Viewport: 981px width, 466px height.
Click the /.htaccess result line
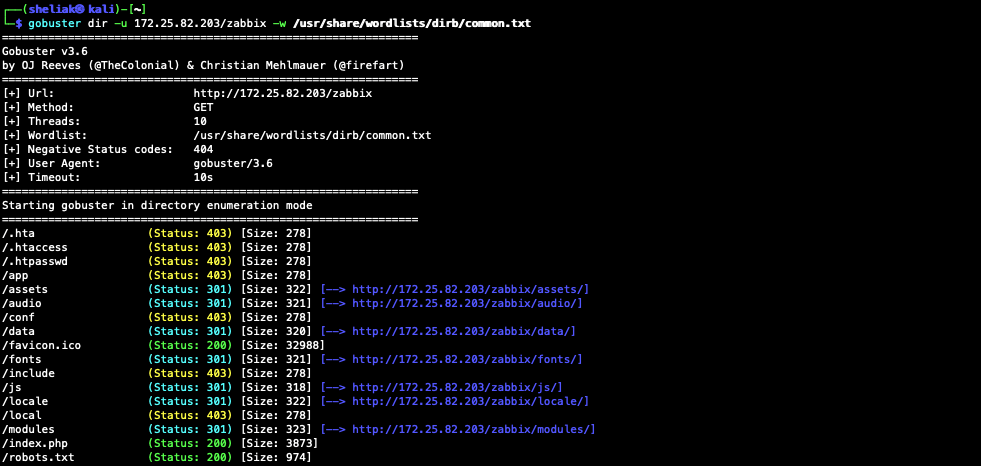pos(35,247)
